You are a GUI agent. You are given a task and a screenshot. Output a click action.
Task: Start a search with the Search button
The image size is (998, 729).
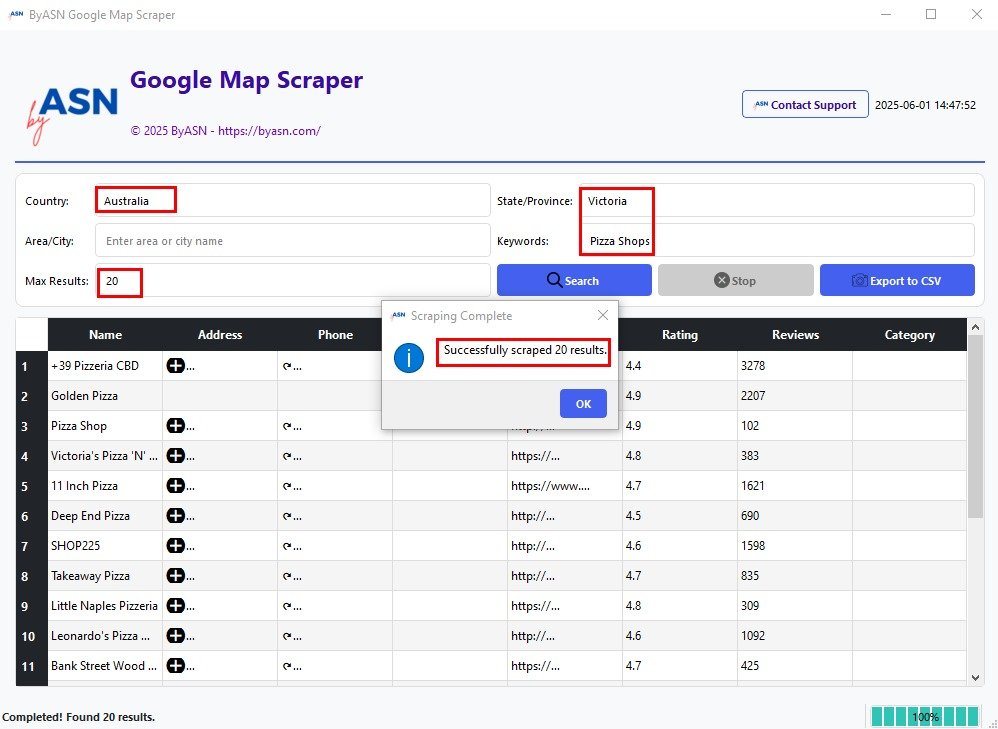tap(574, 280)
